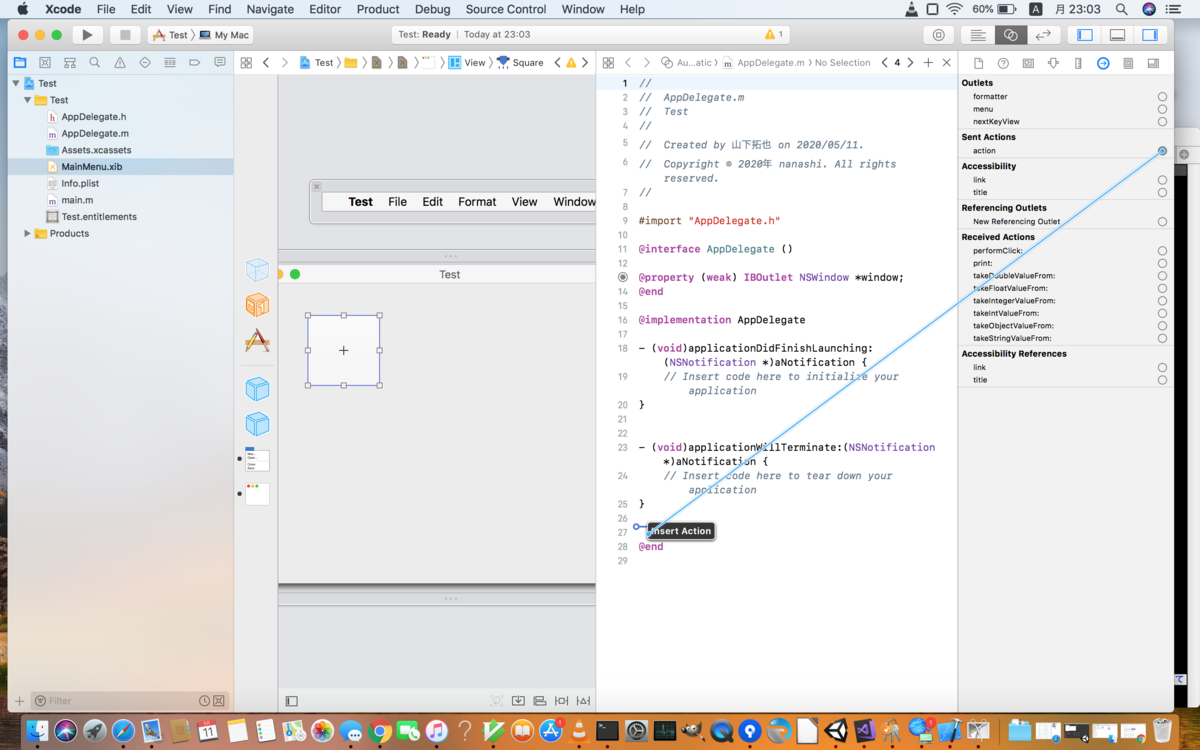The width and height of the screenshot is (1200, 750).
Task: Select First Responder orange cube
Action: coord(257,305)
